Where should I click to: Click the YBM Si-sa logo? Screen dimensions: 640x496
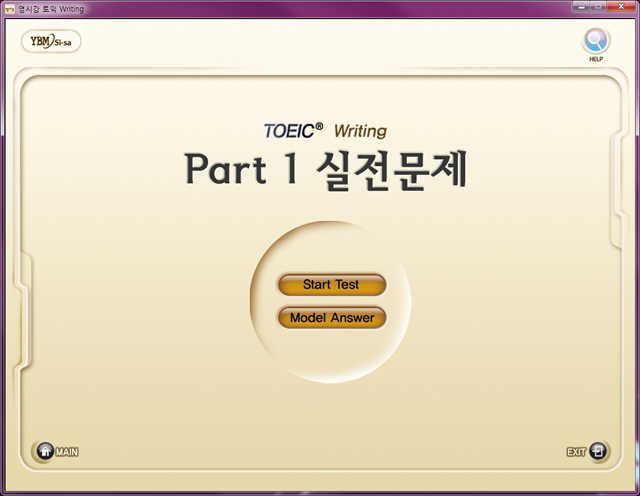[51, 42]
